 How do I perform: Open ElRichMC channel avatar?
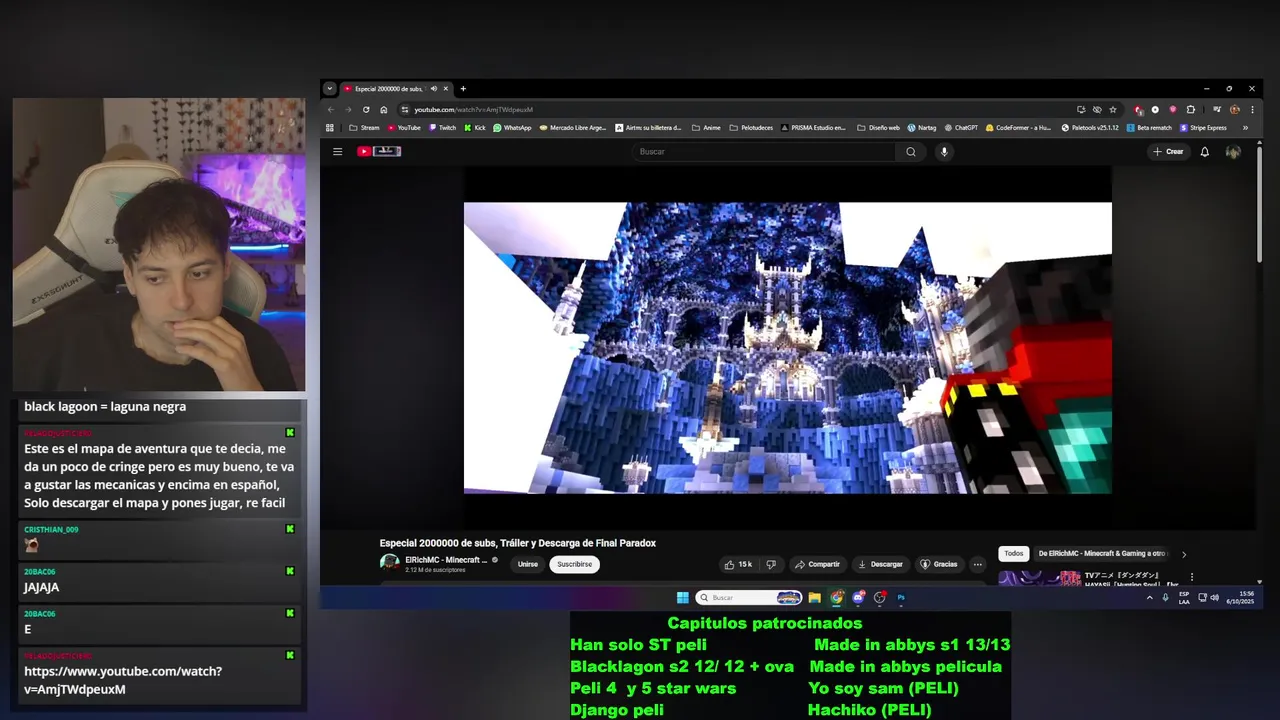click(x=390, y=563)
